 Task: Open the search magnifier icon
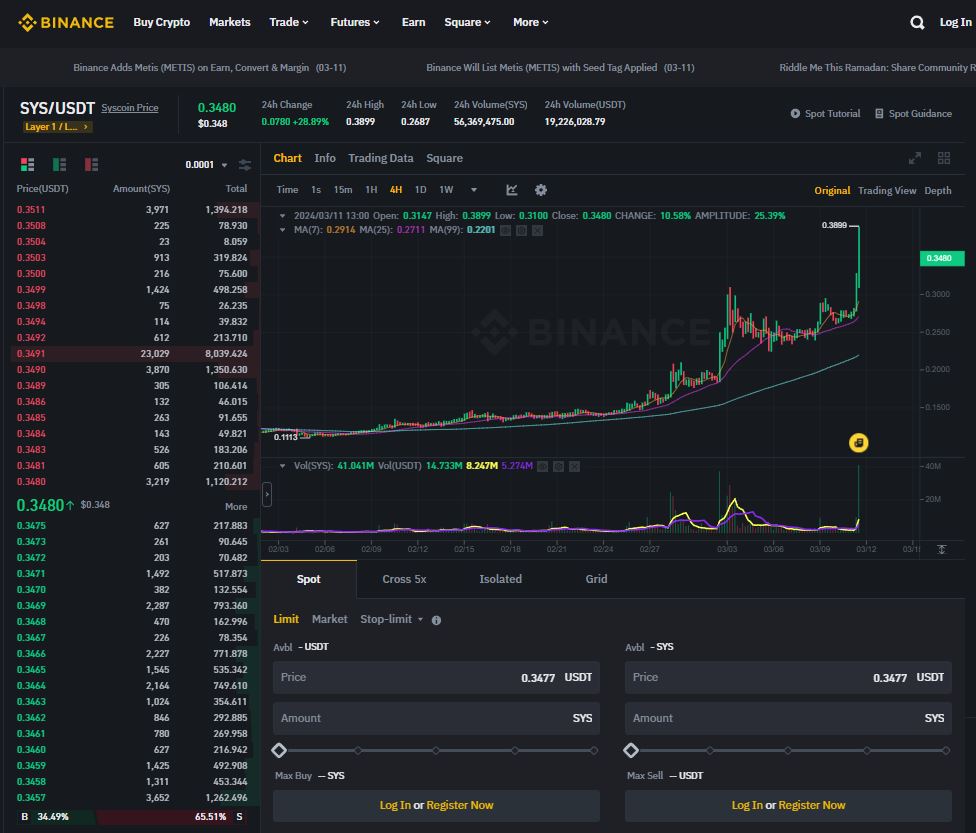pyautogui.click(x=916, y=22)
